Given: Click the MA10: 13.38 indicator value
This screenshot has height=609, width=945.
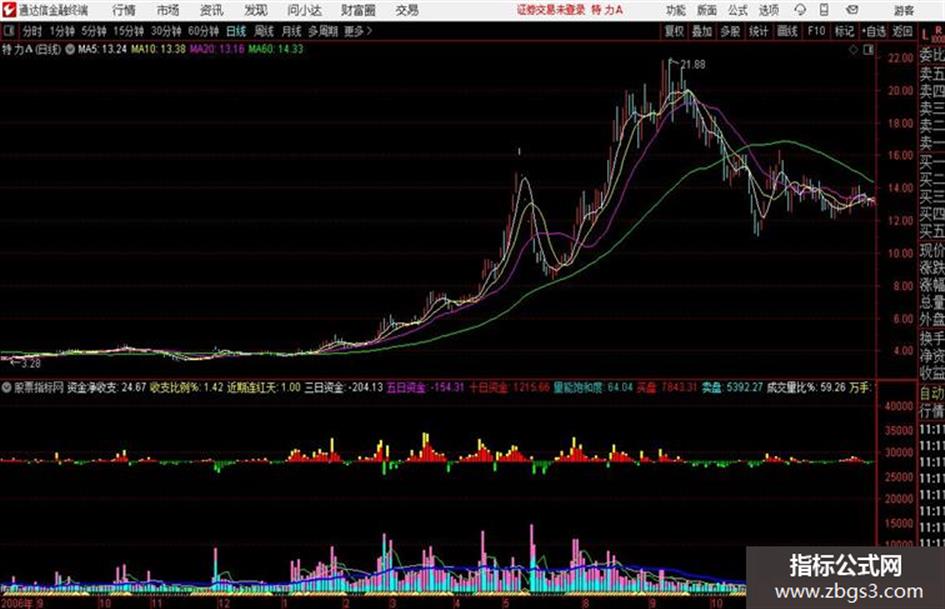Looking at the screenshot, I should [x=158, y=49].
